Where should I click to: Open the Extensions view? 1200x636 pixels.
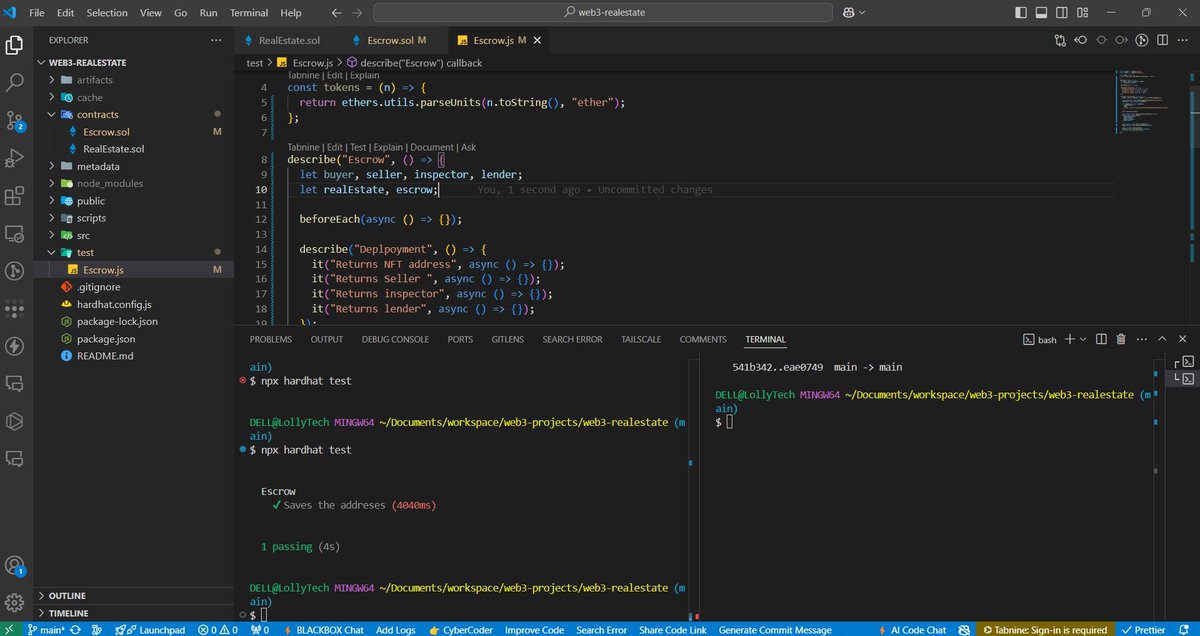coord(15,196)
